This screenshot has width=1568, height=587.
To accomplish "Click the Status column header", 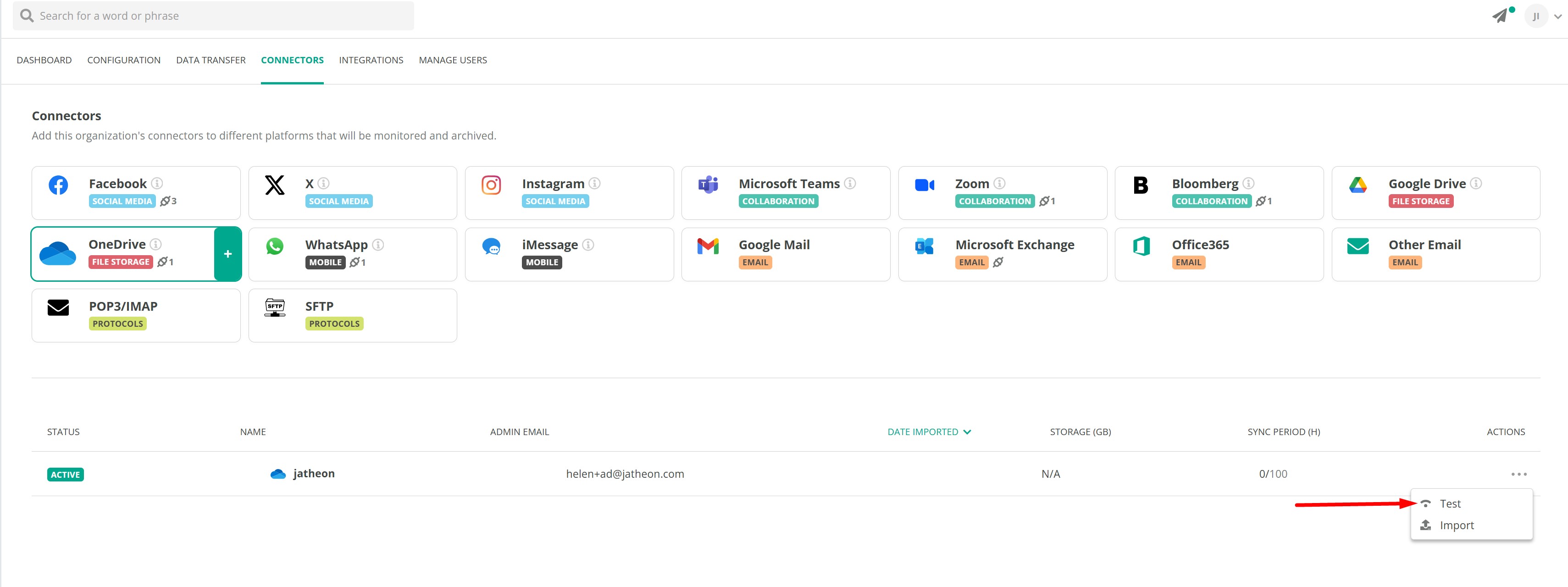I will tap(63, 432).
